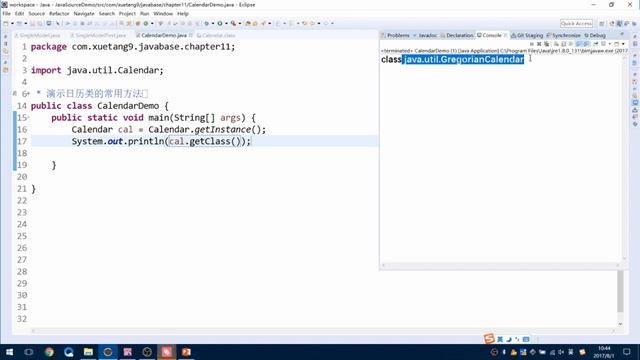The width and height of the screenshot is (640, 360).
Task: Open the Help menu
Action: pyautogui.click(x=182, y=13)
